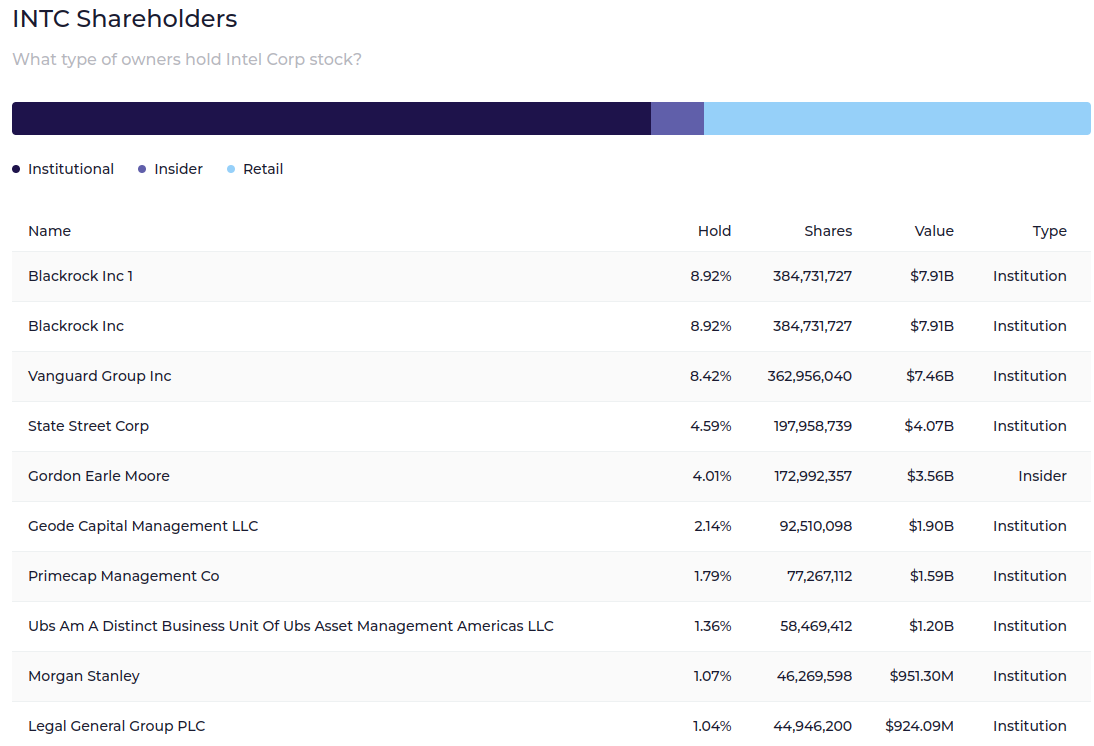
Task: Click shares count 77,267,112
Action: point(820,576)
